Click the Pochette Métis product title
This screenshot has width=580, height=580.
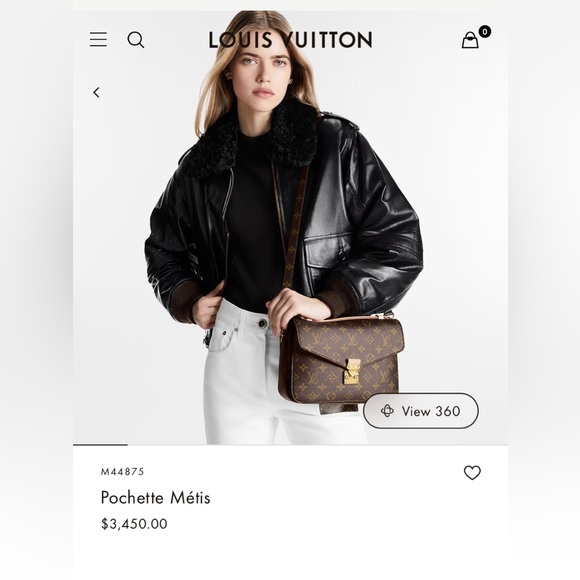coord(155,498)
